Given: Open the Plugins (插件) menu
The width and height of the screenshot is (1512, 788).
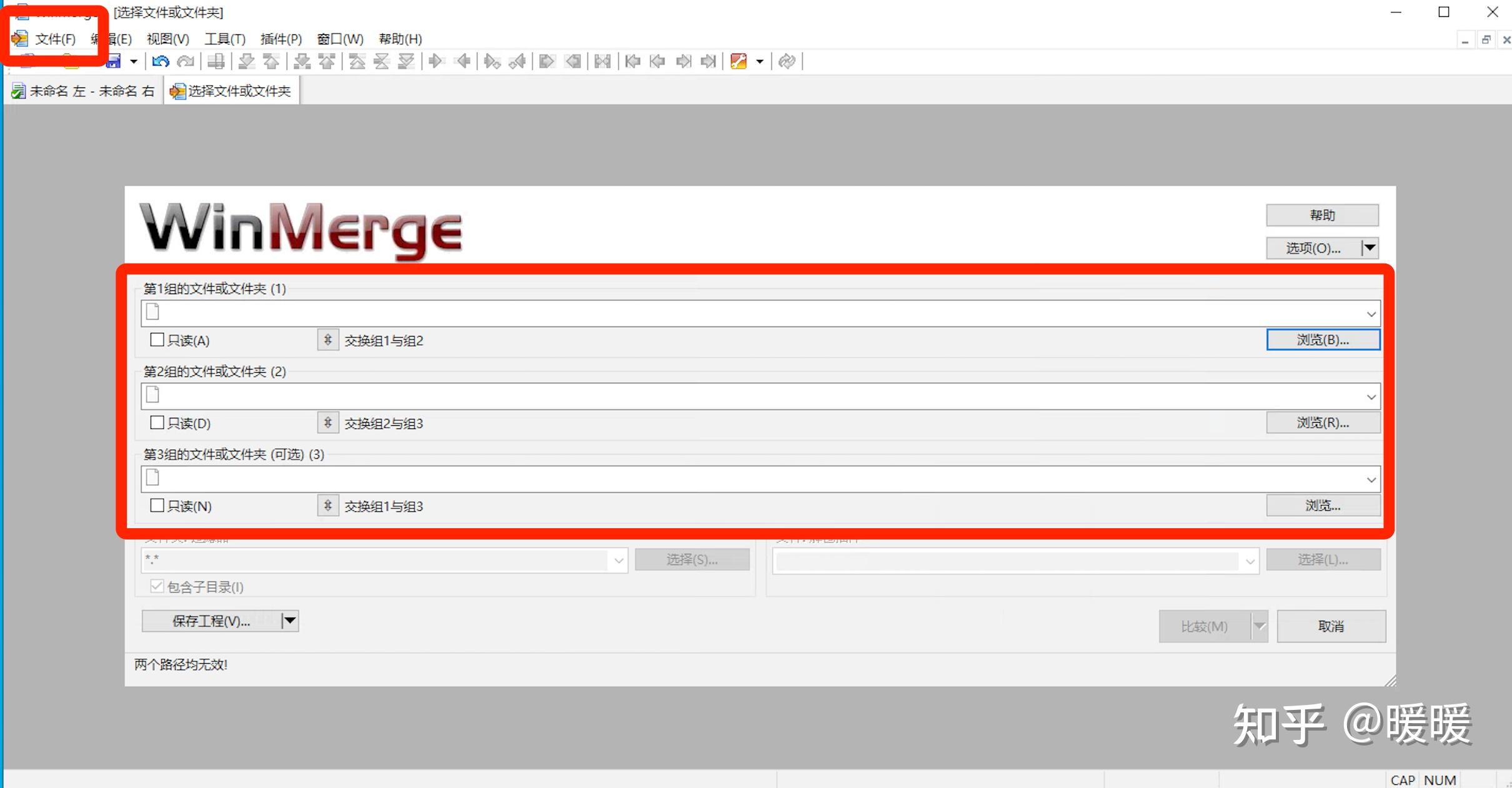Looking at the screenshot, I should [x=281, y=39].
